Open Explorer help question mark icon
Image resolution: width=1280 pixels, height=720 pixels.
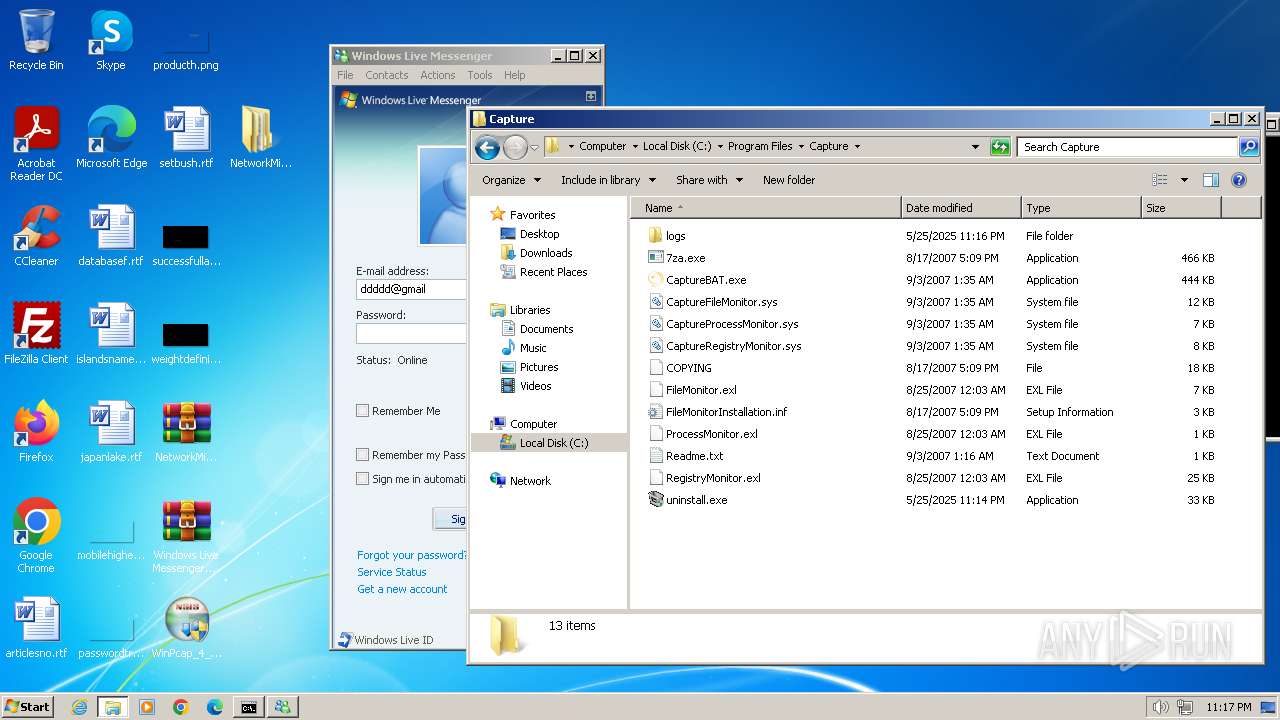[x=1239, y=180]
